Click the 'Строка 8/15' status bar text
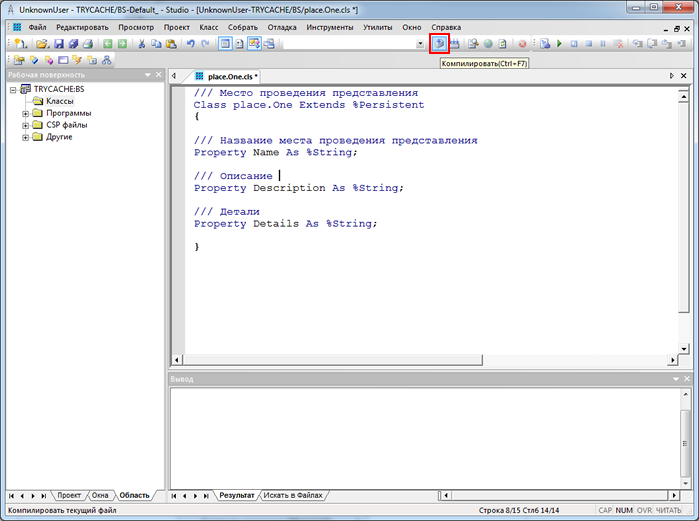 (498, 510)
